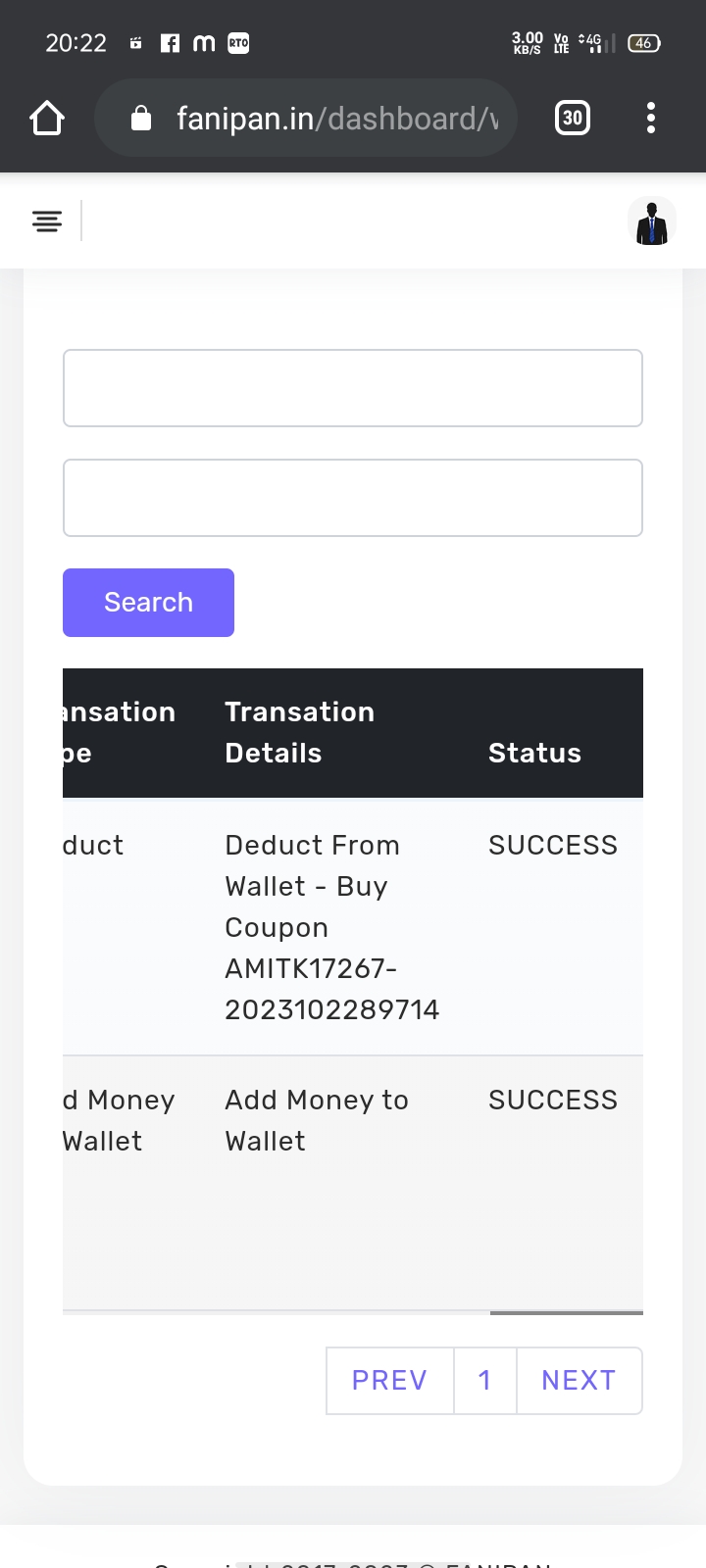Open the hamburger sidebar menu
The height and width of the screenshot is (1568, 706).
click(47, 221)
